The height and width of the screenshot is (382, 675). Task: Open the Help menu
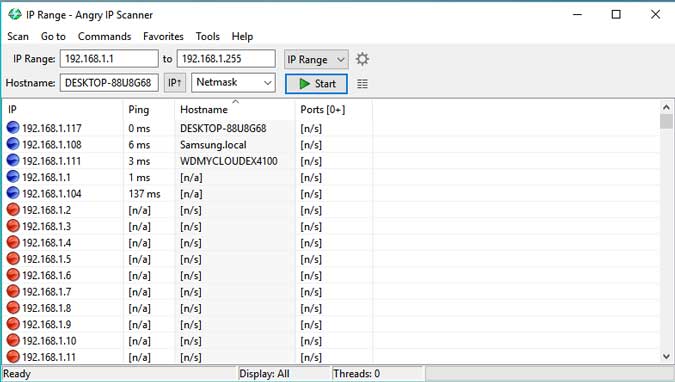(242, 37)
